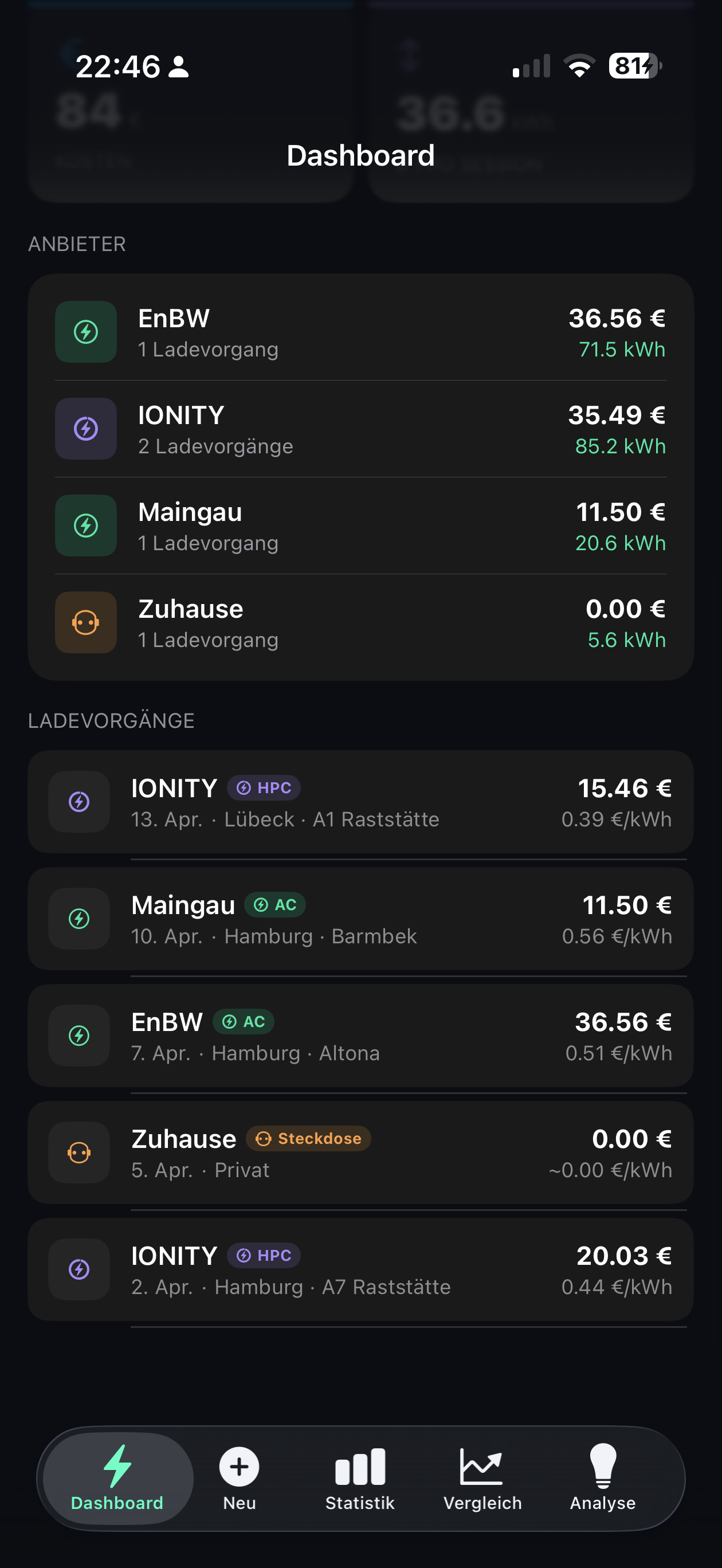Open the EnBW provider row with 36.56 €

[x=360, y=332]
